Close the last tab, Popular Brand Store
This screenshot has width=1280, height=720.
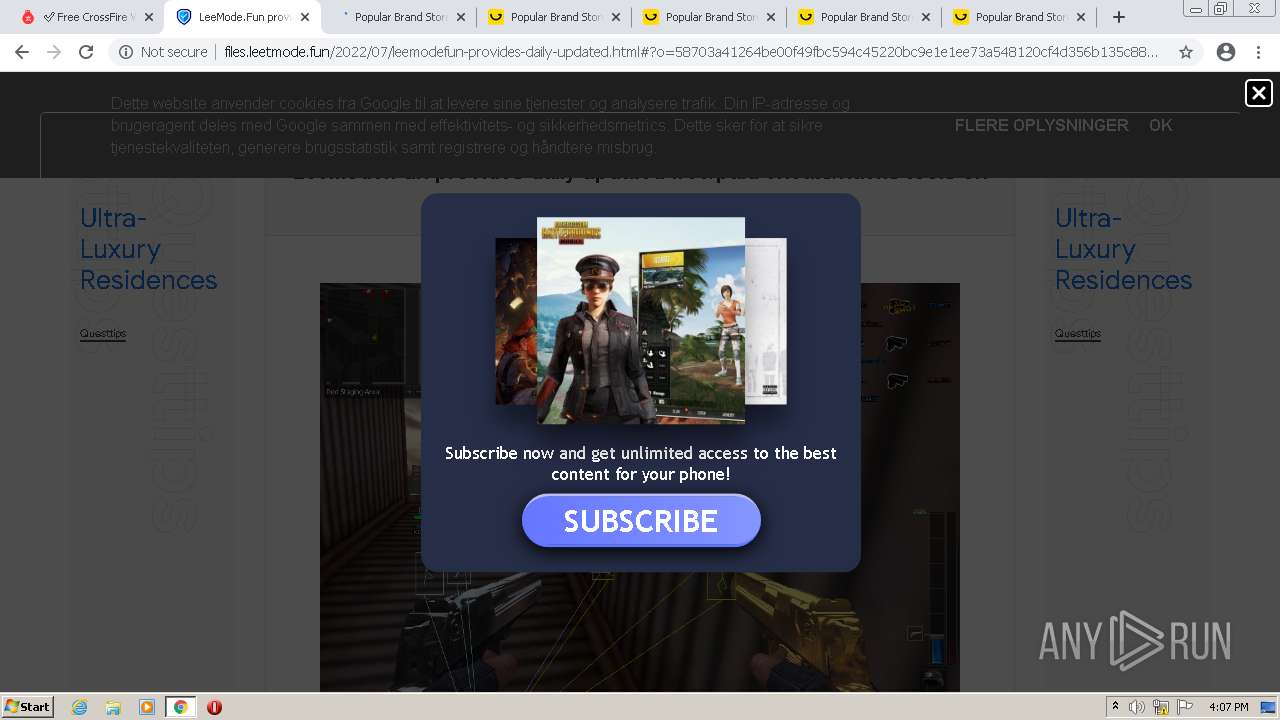coord(1081,17)
